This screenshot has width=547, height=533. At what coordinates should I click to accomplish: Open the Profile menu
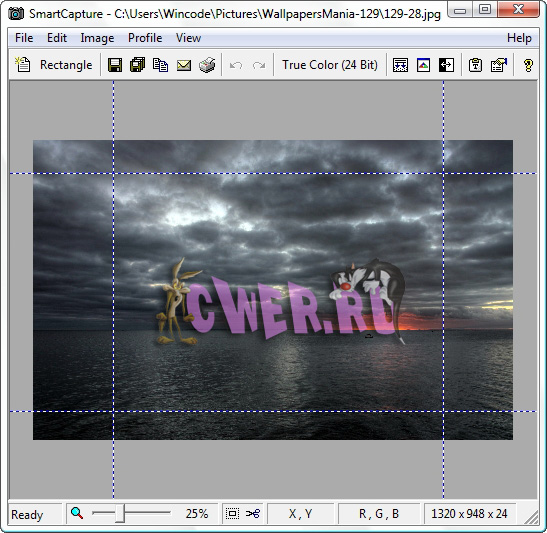pos(145,38)
